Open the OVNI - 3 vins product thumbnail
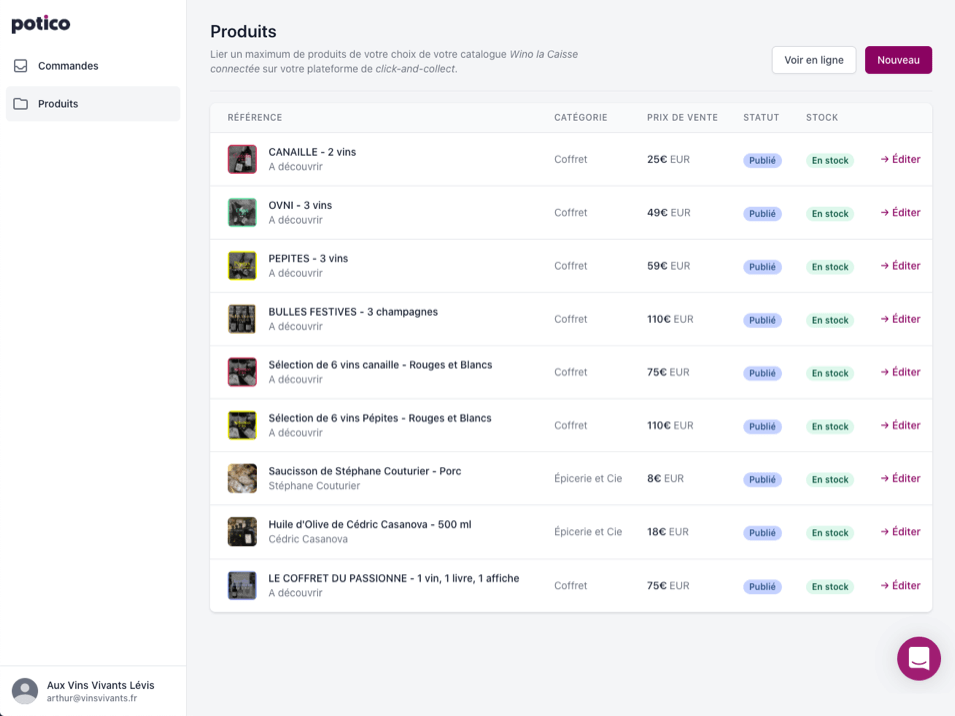The width and height of the screenshot is (955, 716). 242,212
